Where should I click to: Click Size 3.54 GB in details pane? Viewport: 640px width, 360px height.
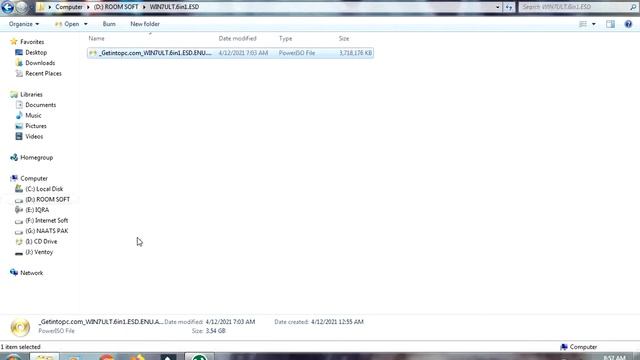pos(215,331)
